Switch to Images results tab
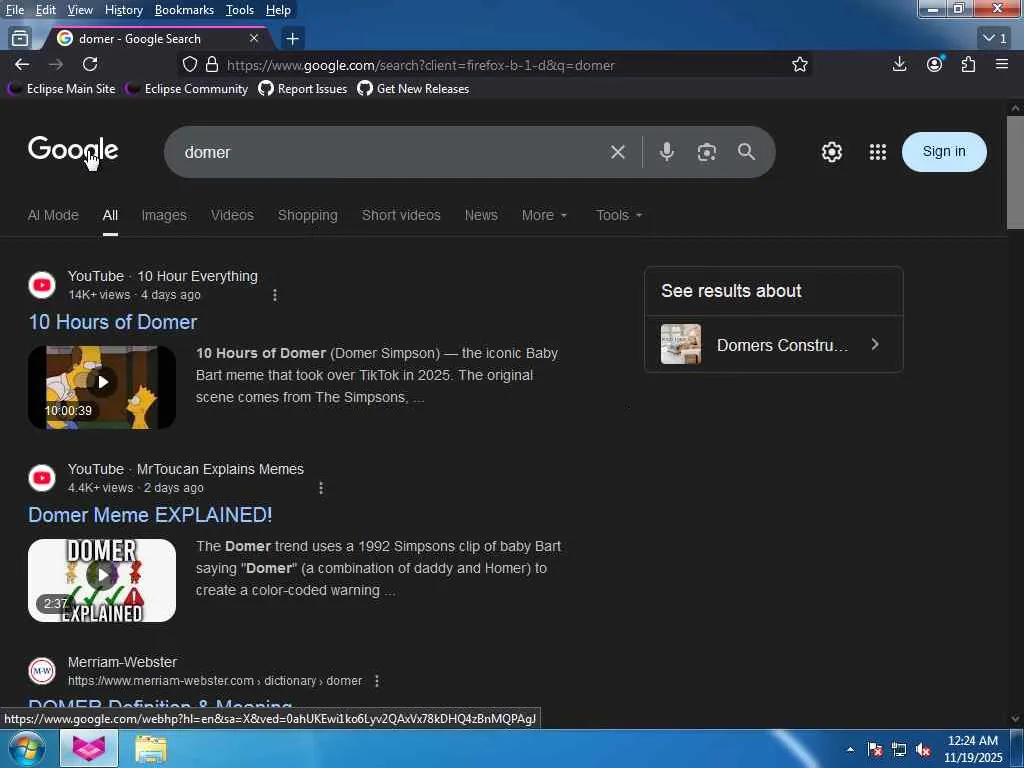The height and width of the screenshot is (768, 1024). (164, 215)
